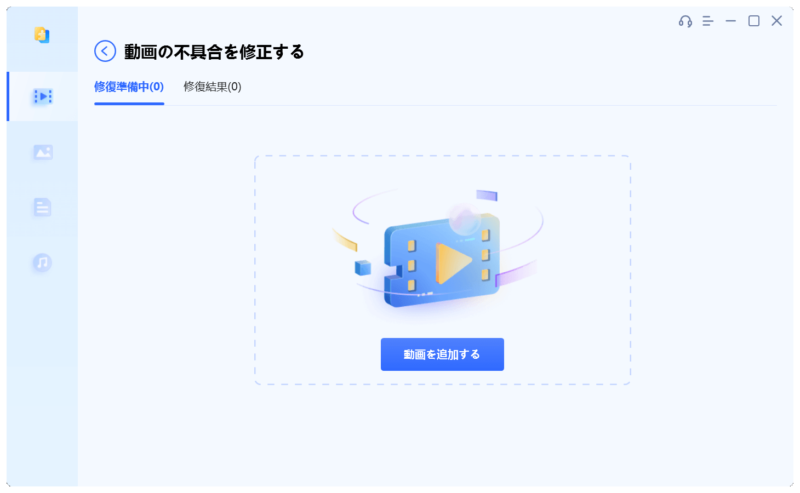Open the photo repair sidebar icon
This screenshot has width=800, height=493.
43,152
